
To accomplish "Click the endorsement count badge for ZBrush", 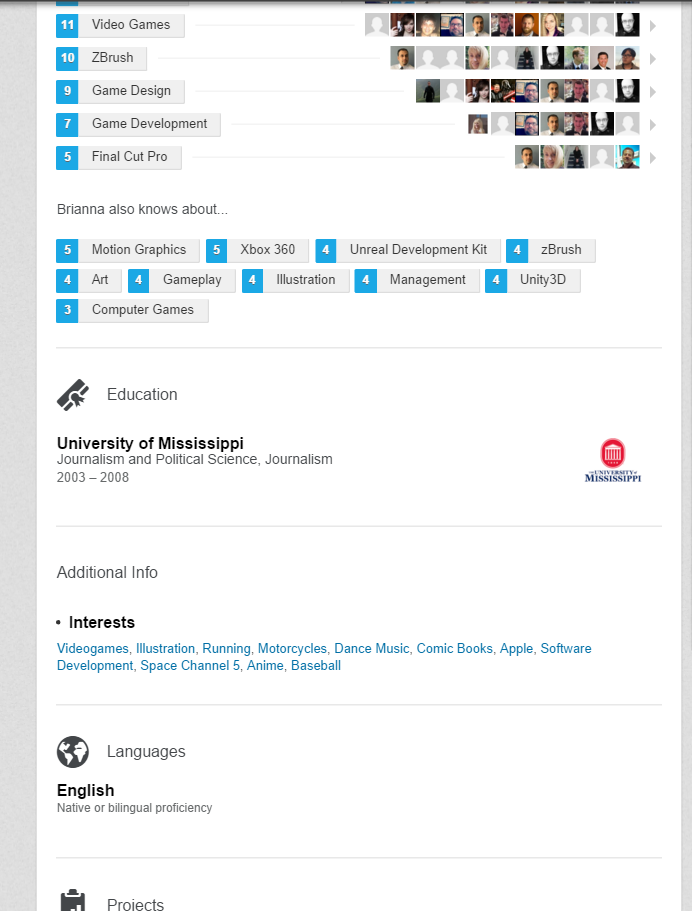I will pyautogui.click(x=67, y=58).
